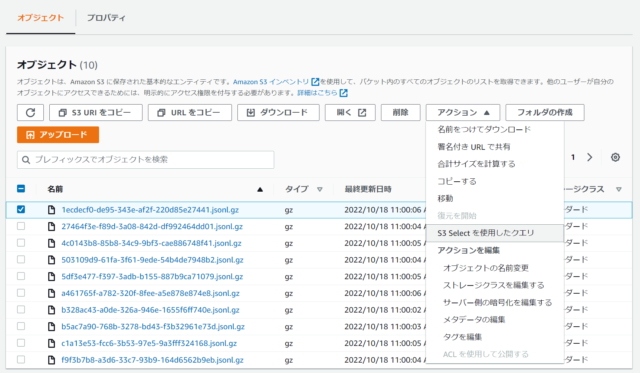Click file icon of a461765f object row
Screen dimensions: 640x373
pyautogui.click(x=51, y=293)
